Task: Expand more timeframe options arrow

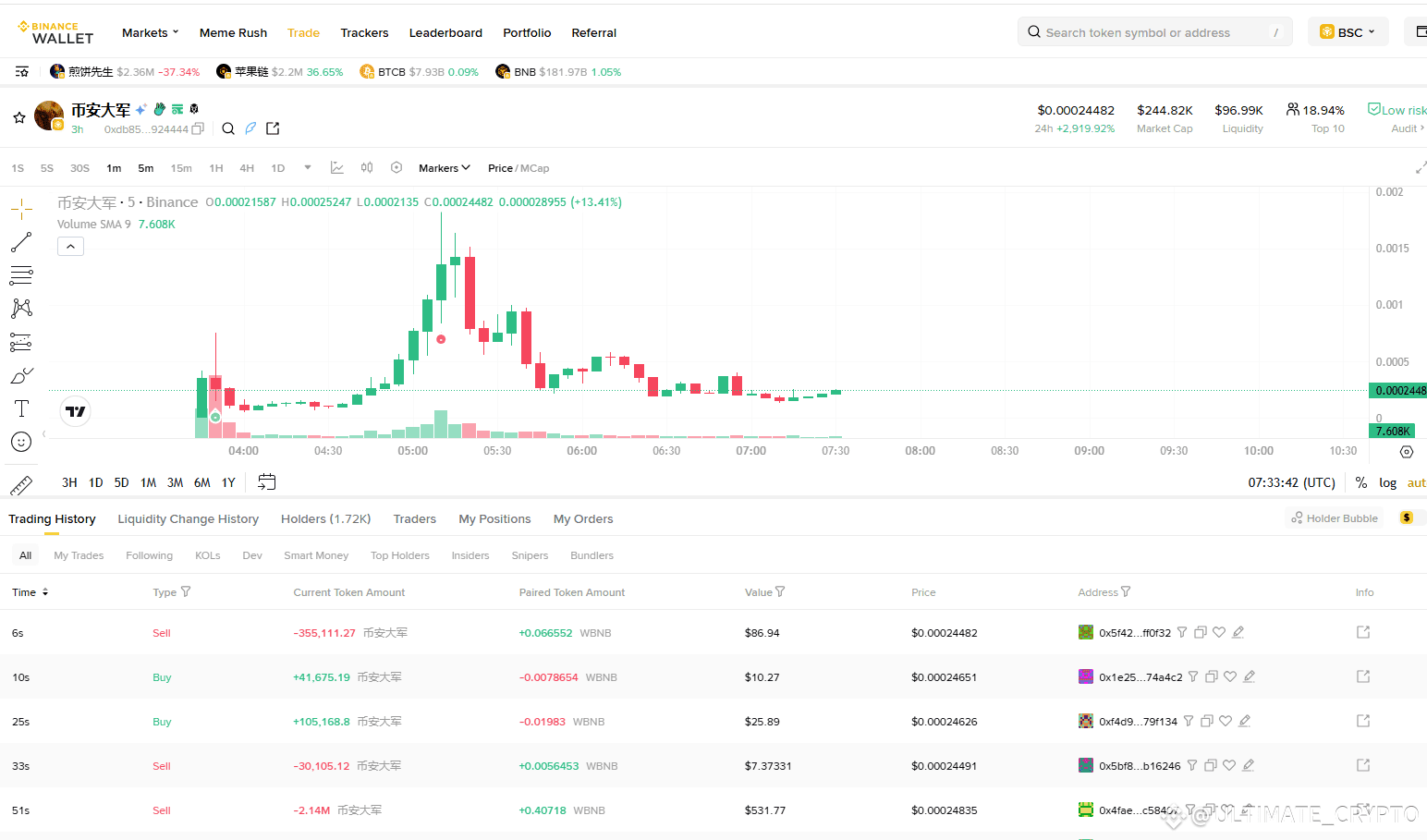Action: (x=308, y=168)
